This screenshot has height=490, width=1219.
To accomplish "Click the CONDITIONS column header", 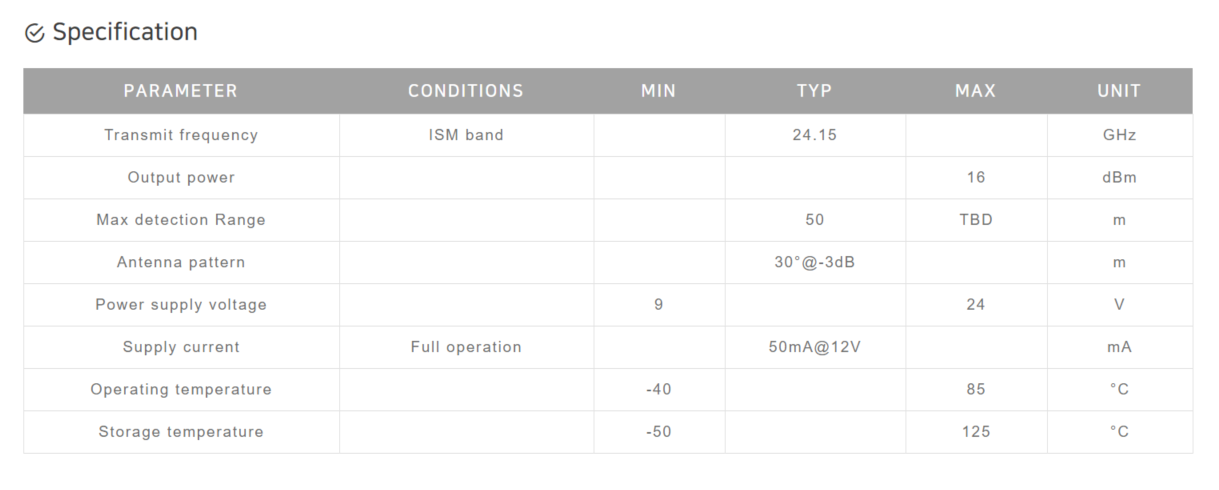I will pyautogui.click(x=466, y=91).
